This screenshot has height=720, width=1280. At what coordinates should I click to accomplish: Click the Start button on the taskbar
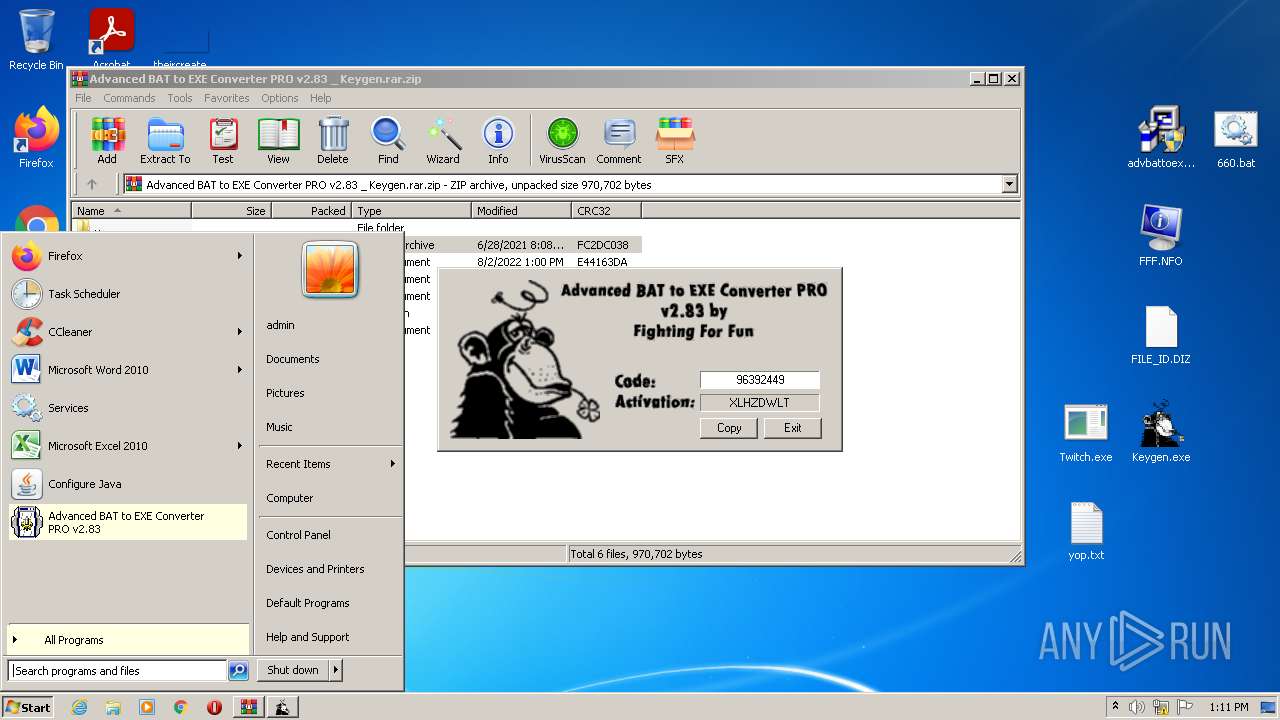click(28, 707)
